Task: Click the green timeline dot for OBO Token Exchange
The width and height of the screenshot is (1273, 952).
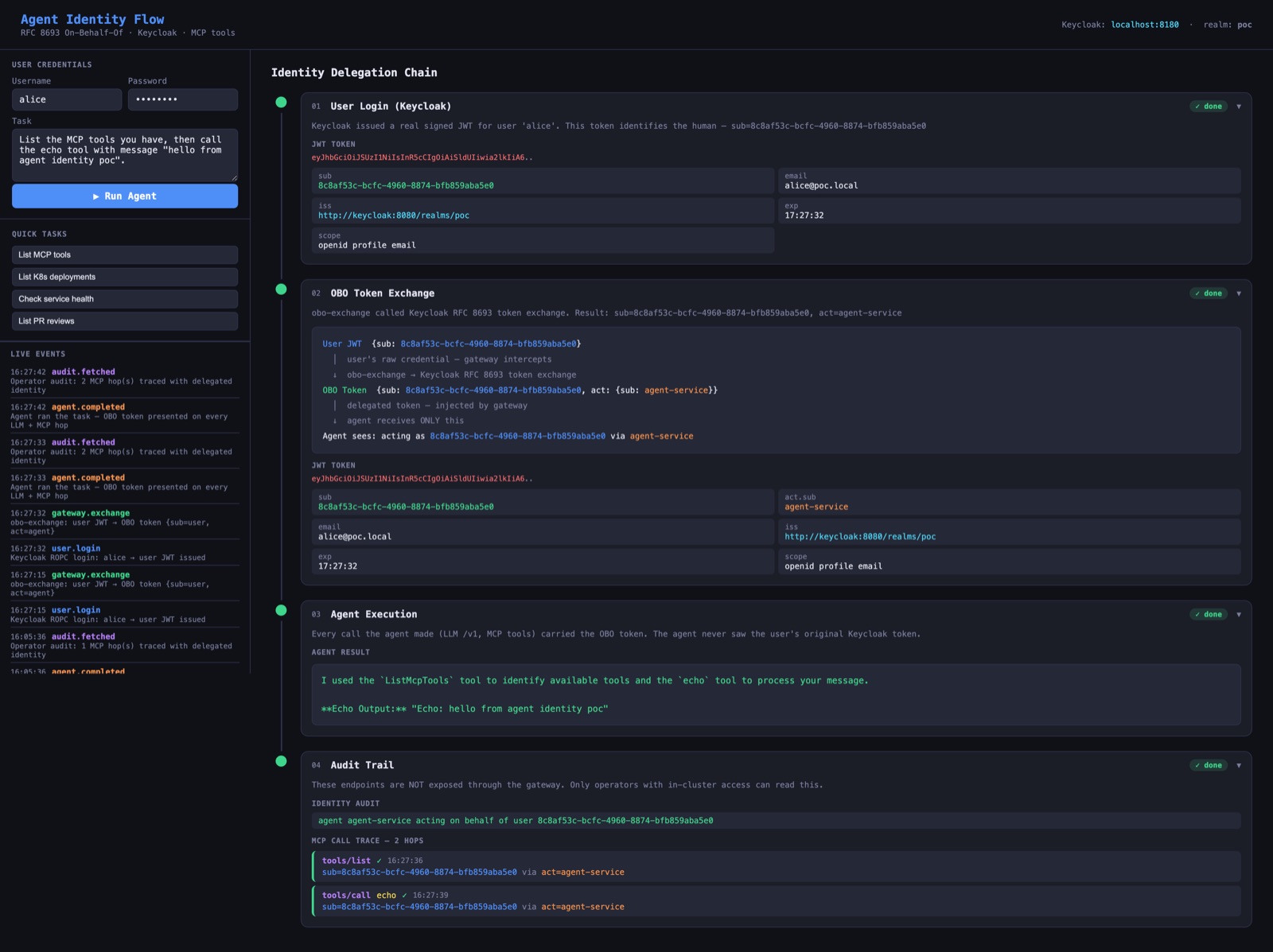Action: point(281,289)
